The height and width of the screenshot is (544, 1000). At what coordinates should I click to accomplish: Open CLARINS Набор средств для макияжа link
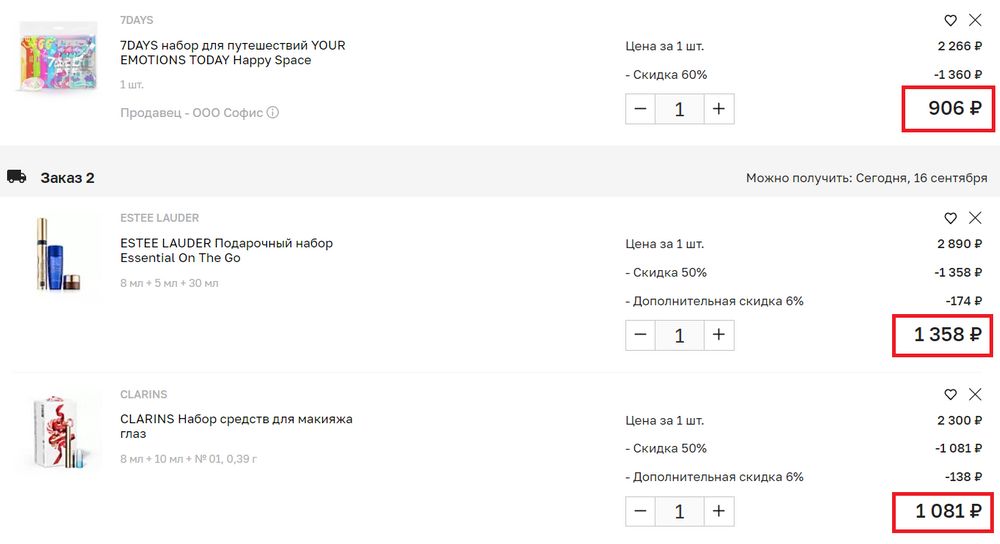click(236, 426)
